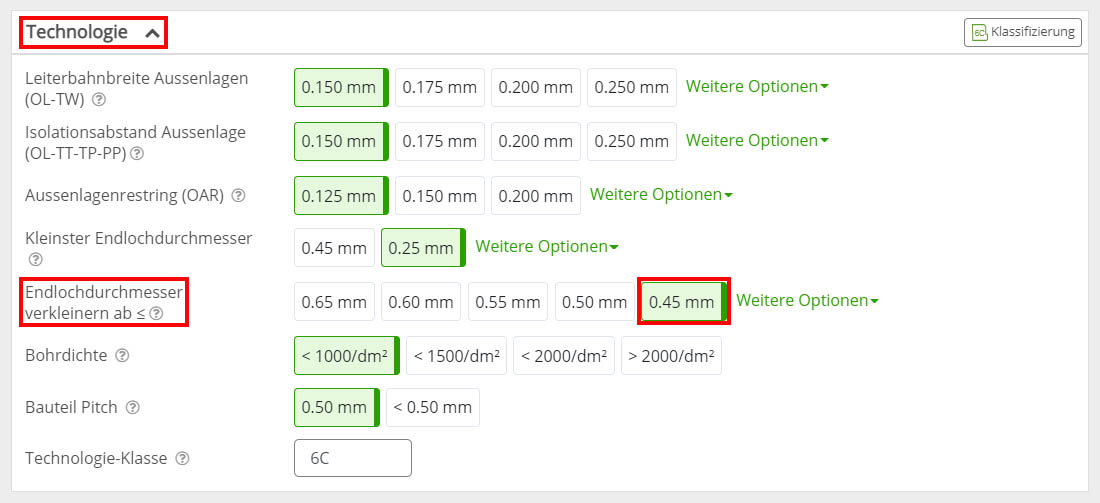
Task: Show help for Endlochdurchmesser verkleinern
Action: coord(156,314)
